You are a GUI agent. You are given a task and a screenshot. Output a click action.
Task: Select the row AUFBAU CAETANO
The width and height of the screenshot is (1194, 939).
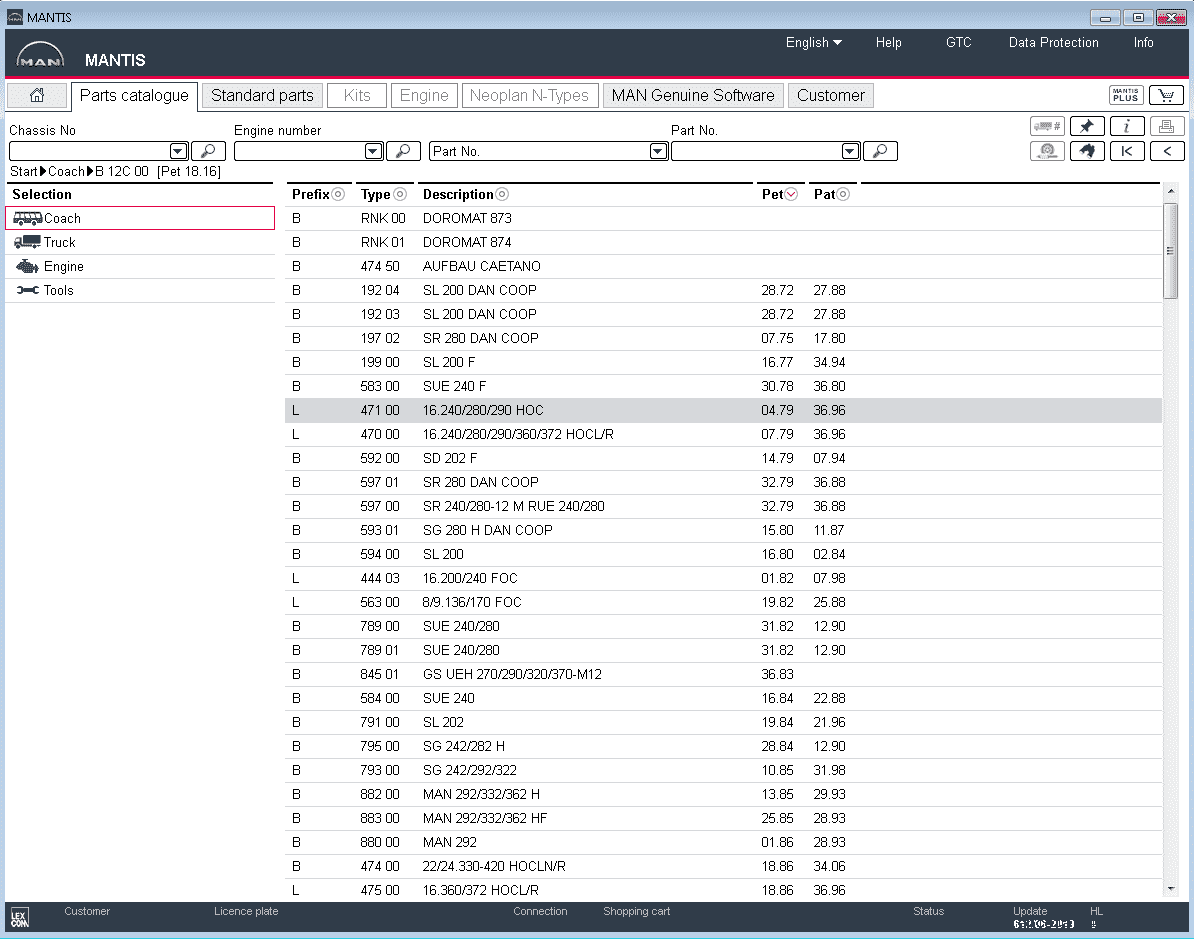[x=723, y=266]
